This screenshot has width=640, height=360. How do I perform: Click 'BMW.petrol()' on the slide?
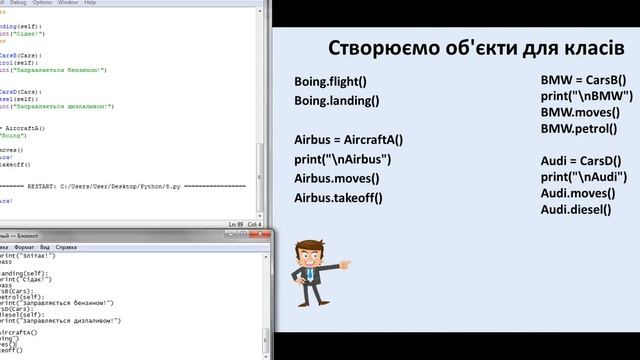[x=579, y=129]
